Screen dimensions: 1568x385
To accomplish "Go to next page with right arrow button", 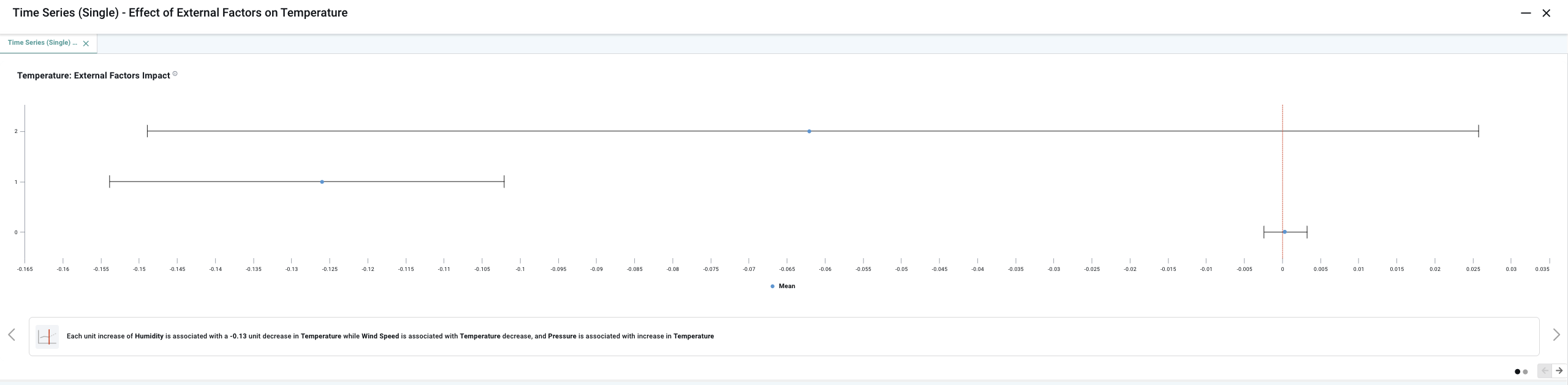I will pos(1559,371).
